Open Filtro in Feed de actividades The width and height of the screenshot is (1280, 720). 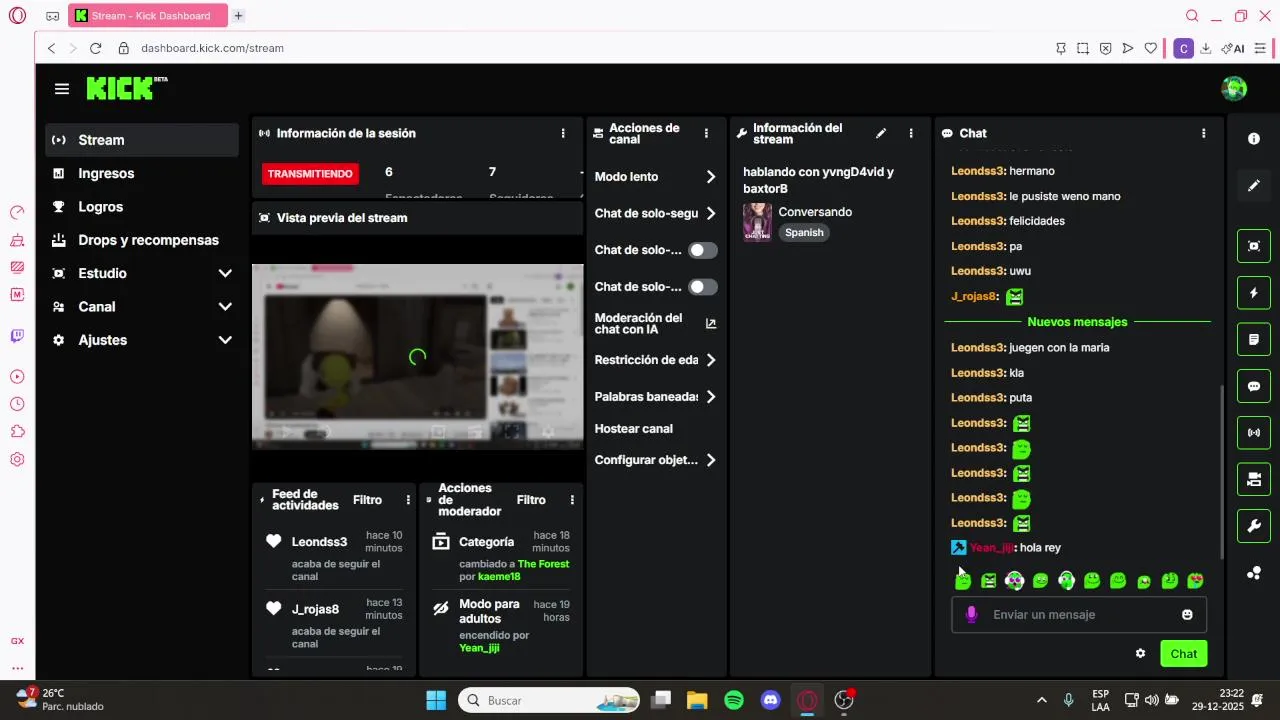point(367,500)
